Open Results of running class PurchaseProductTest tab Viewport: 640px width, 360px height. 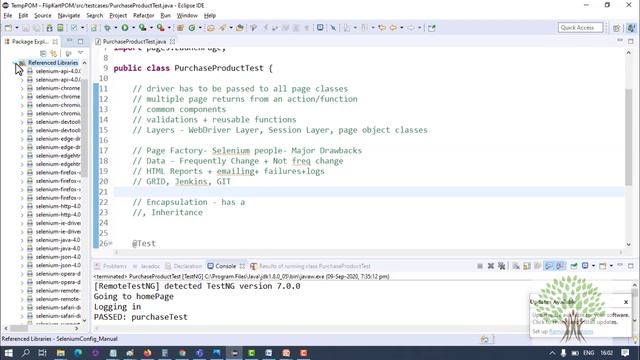(x=311, y=266)
